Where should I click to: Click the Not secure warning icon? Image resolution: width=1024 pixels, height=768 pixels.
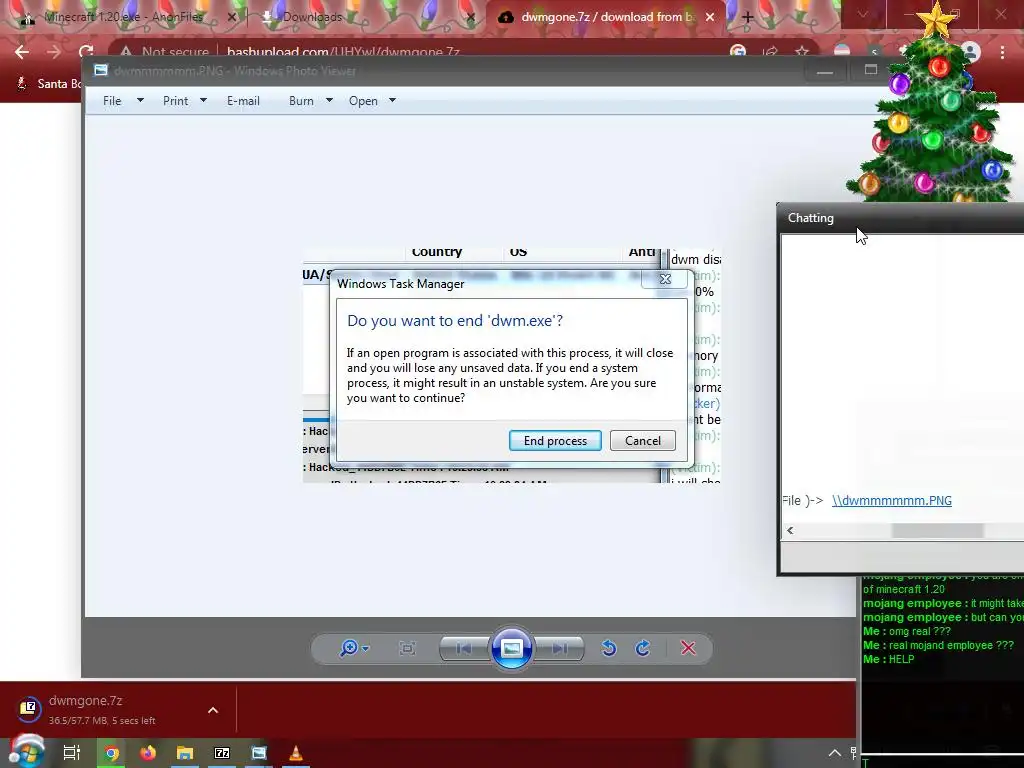pyautogui.click(x=126, y=52)
